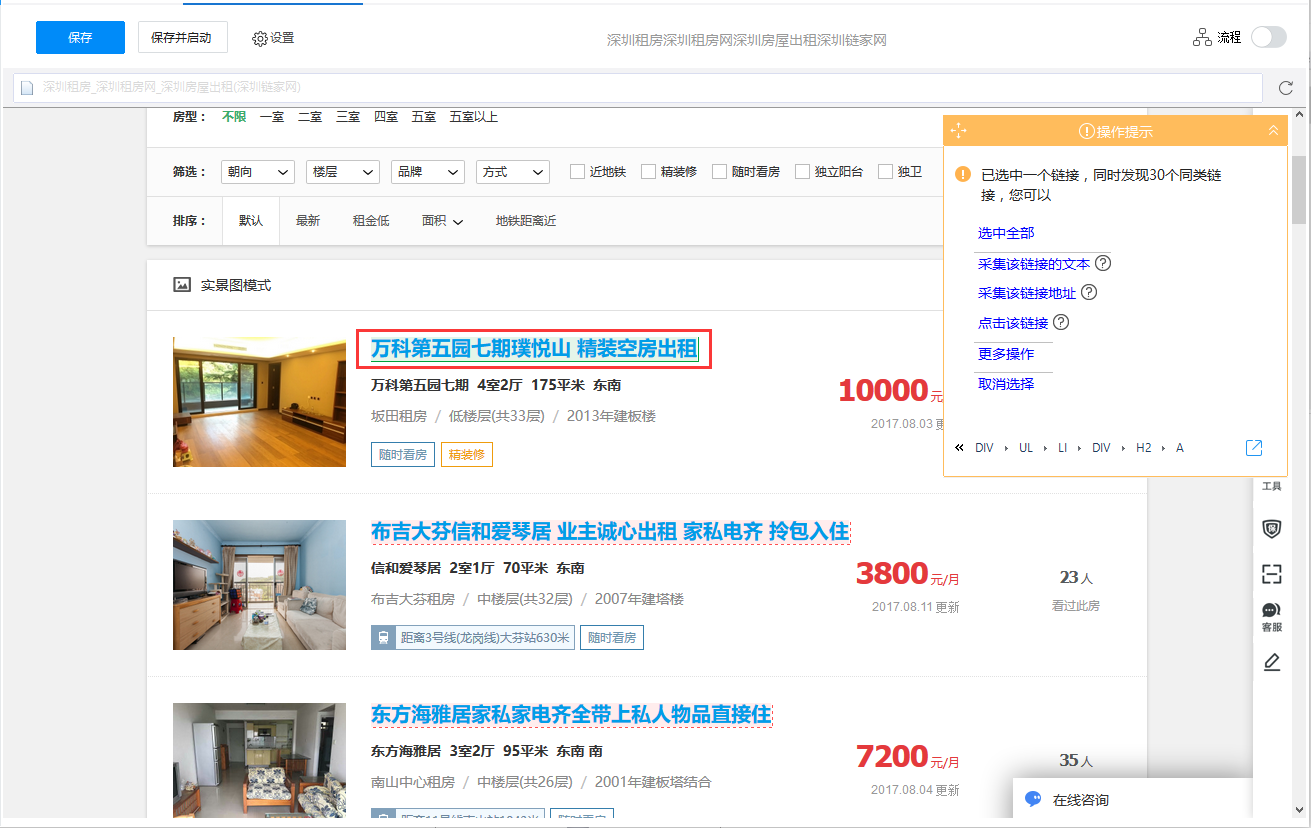
Task: Click the 坂田租房 area link
Action: point(399,416)
